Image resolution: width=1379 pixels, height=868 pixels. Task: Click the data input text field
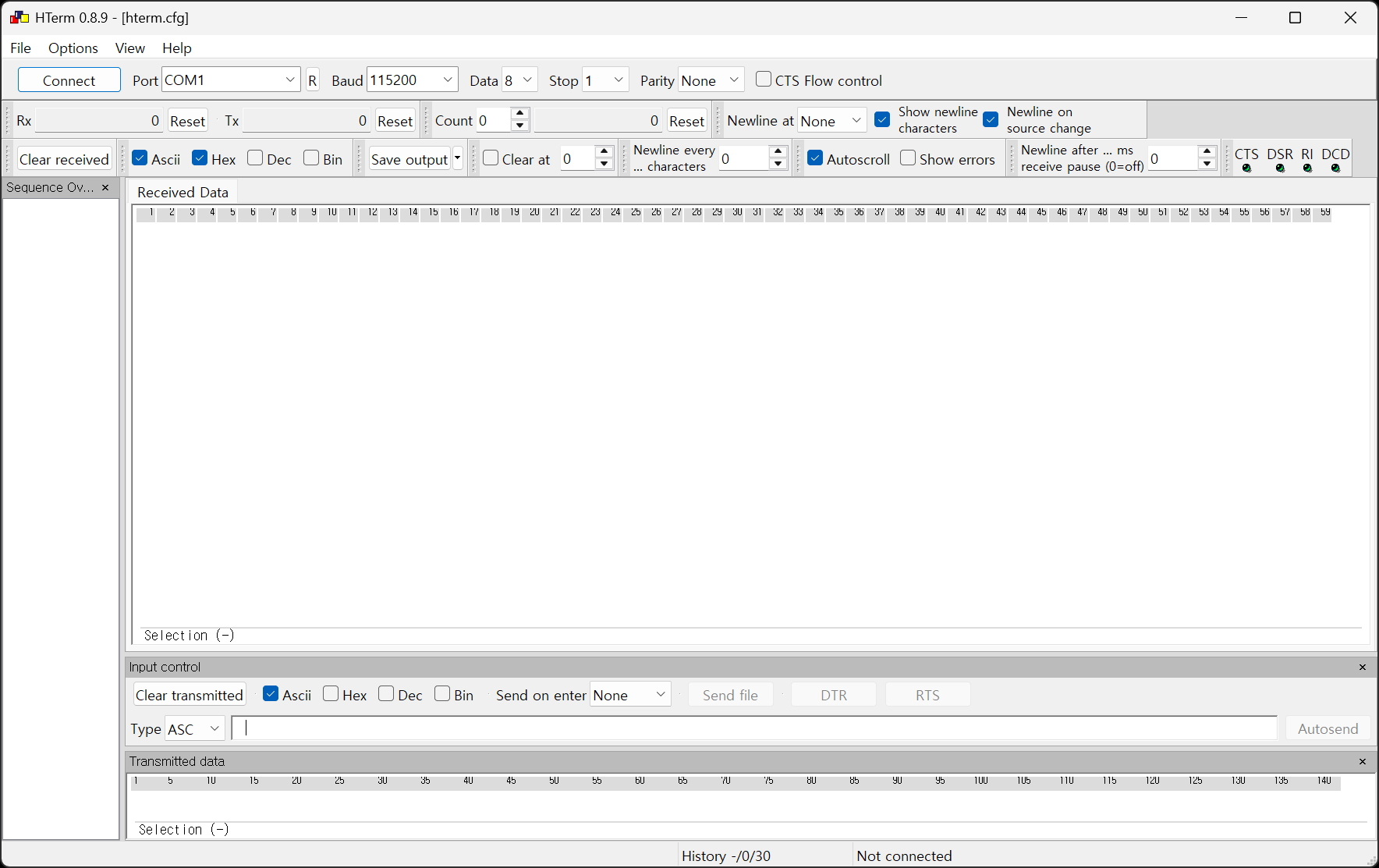pos(754,728)
